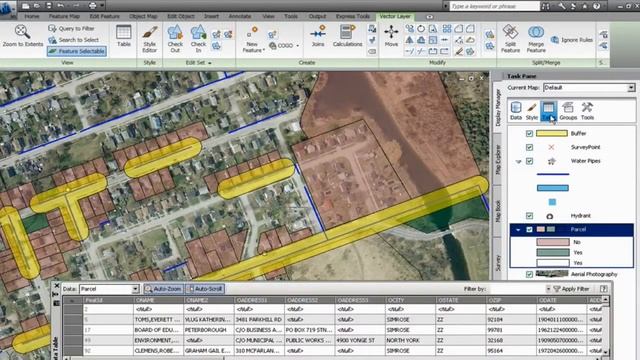Click the Joins tool
640x360 pixels.
point(318,36)
